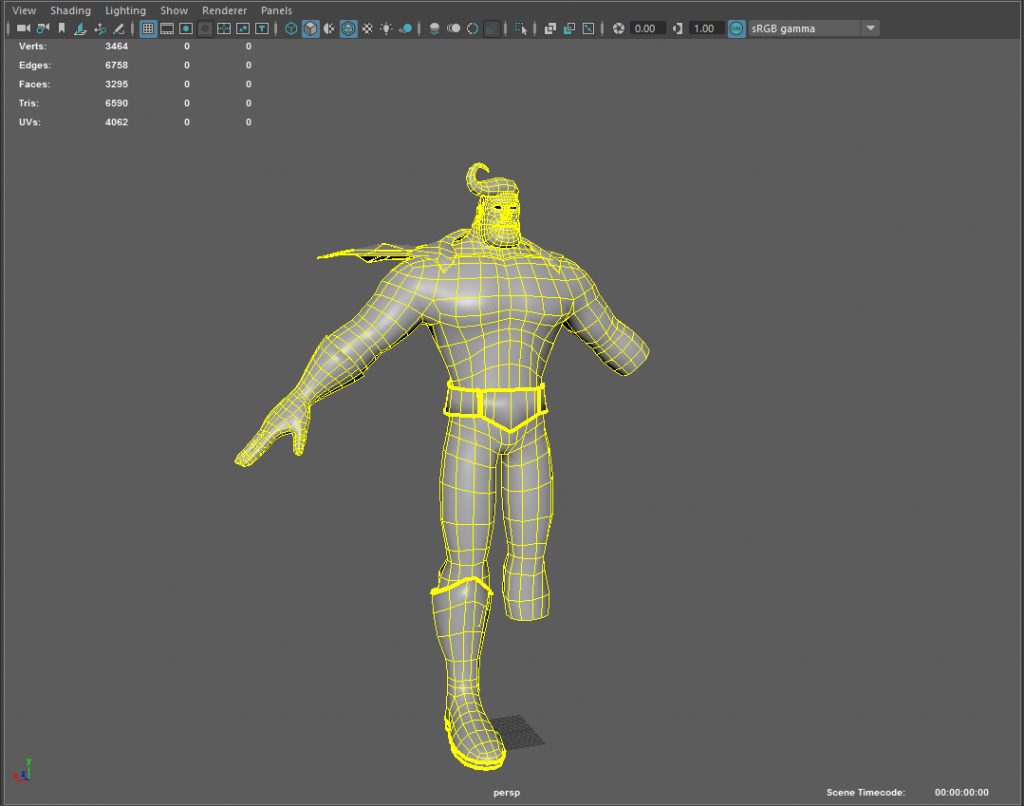Open the sRGB gamma view transform dropdown

pos(870,29)
